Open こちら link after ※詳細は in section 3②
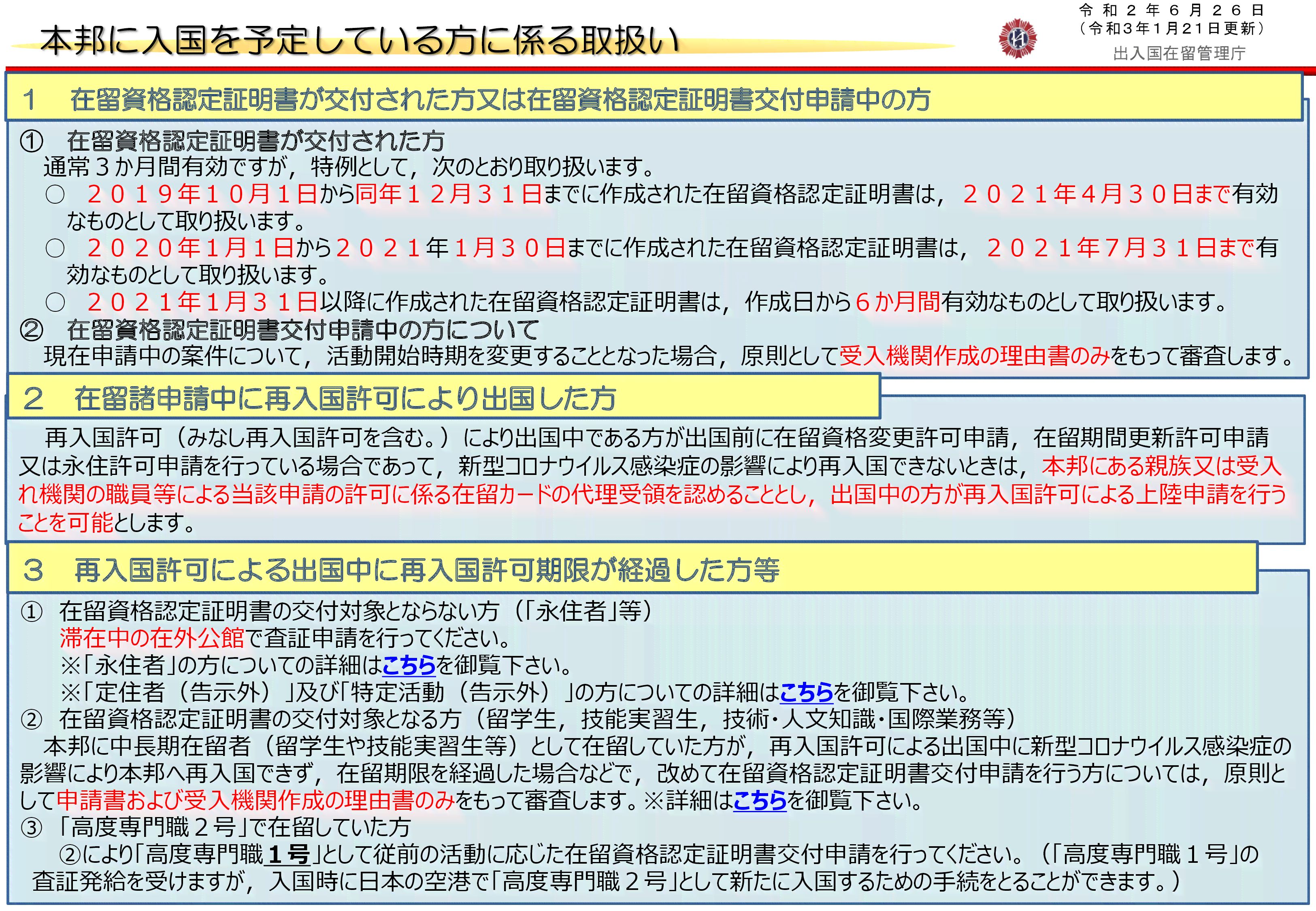The image size is (1316, 911). coord(760,800)
